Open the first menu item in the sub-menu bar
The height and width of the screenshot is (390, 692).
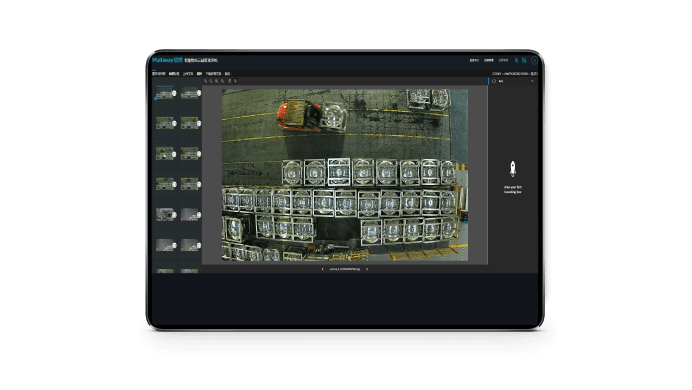coord(159,74)
